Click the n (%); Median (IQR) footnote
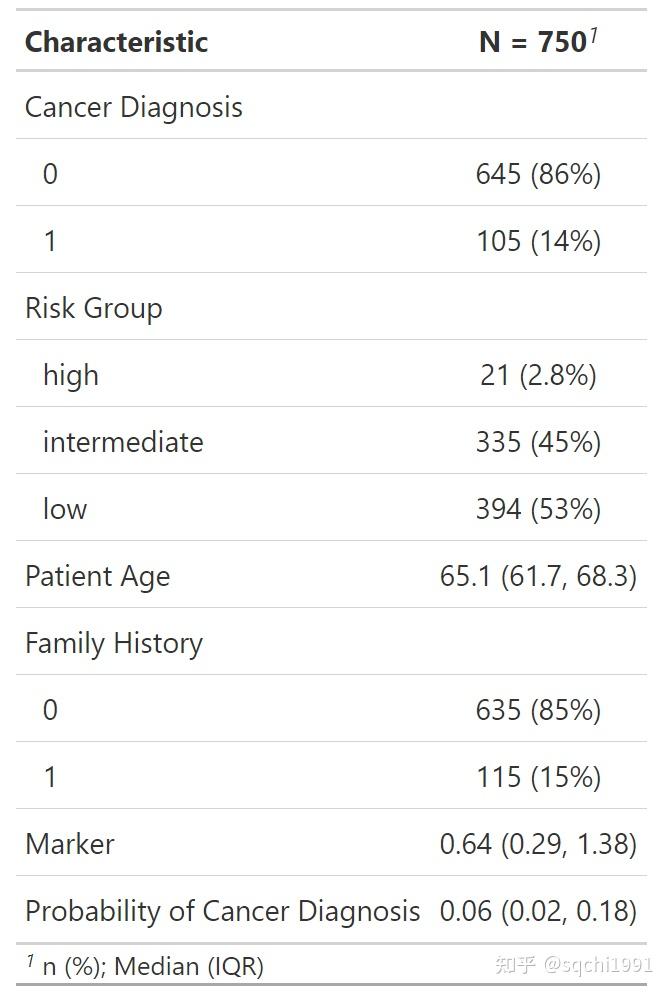 [152, 967]
